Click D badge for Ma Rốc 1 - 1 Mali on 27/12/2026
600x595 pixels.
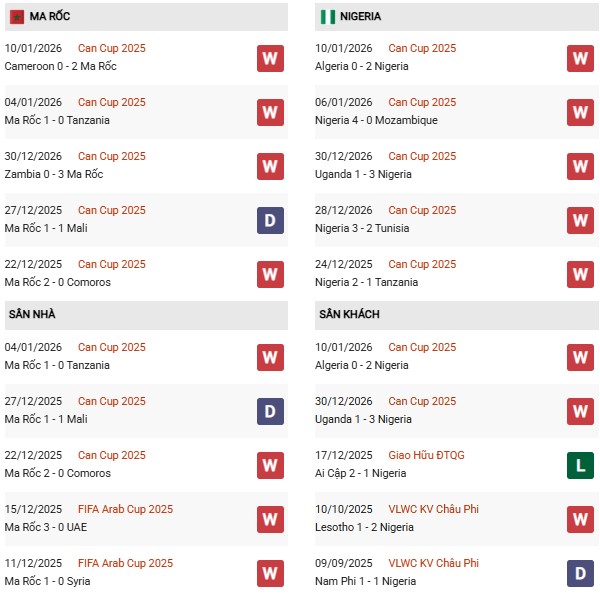click(x=270, y=220)
